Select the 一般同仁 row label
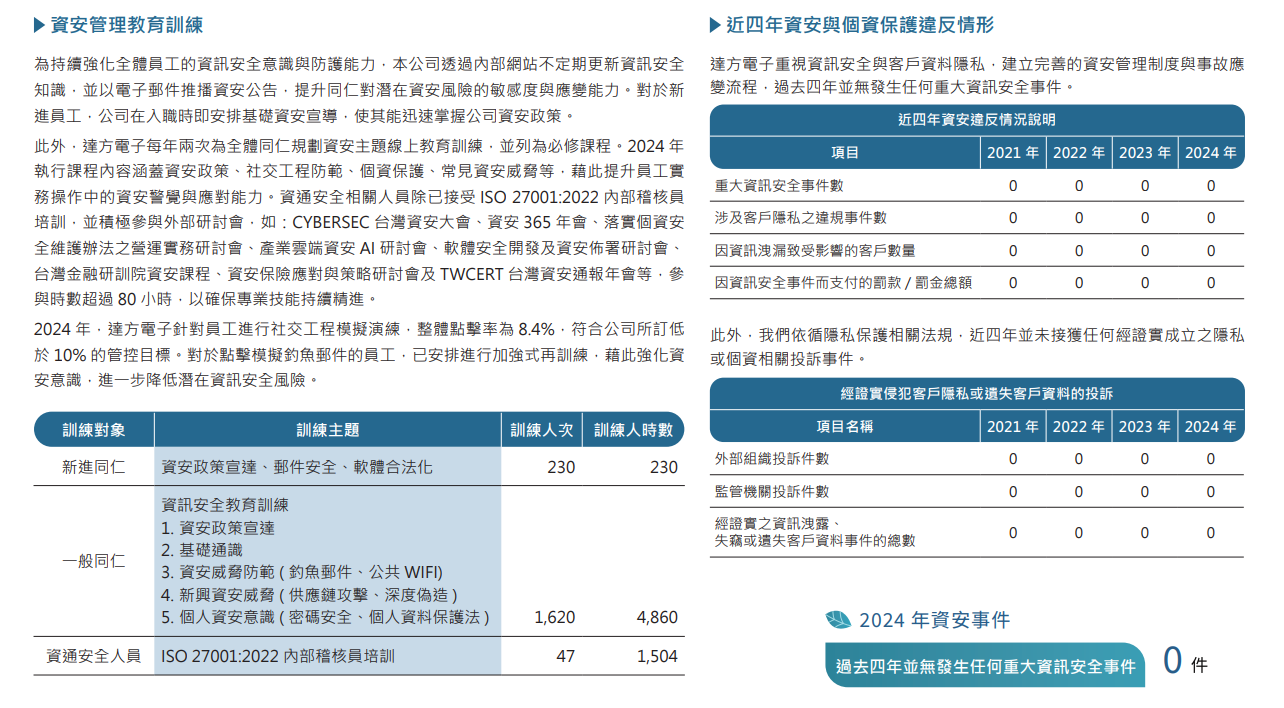This screenshot has height=708, width=1284. (x=94, y=561)
